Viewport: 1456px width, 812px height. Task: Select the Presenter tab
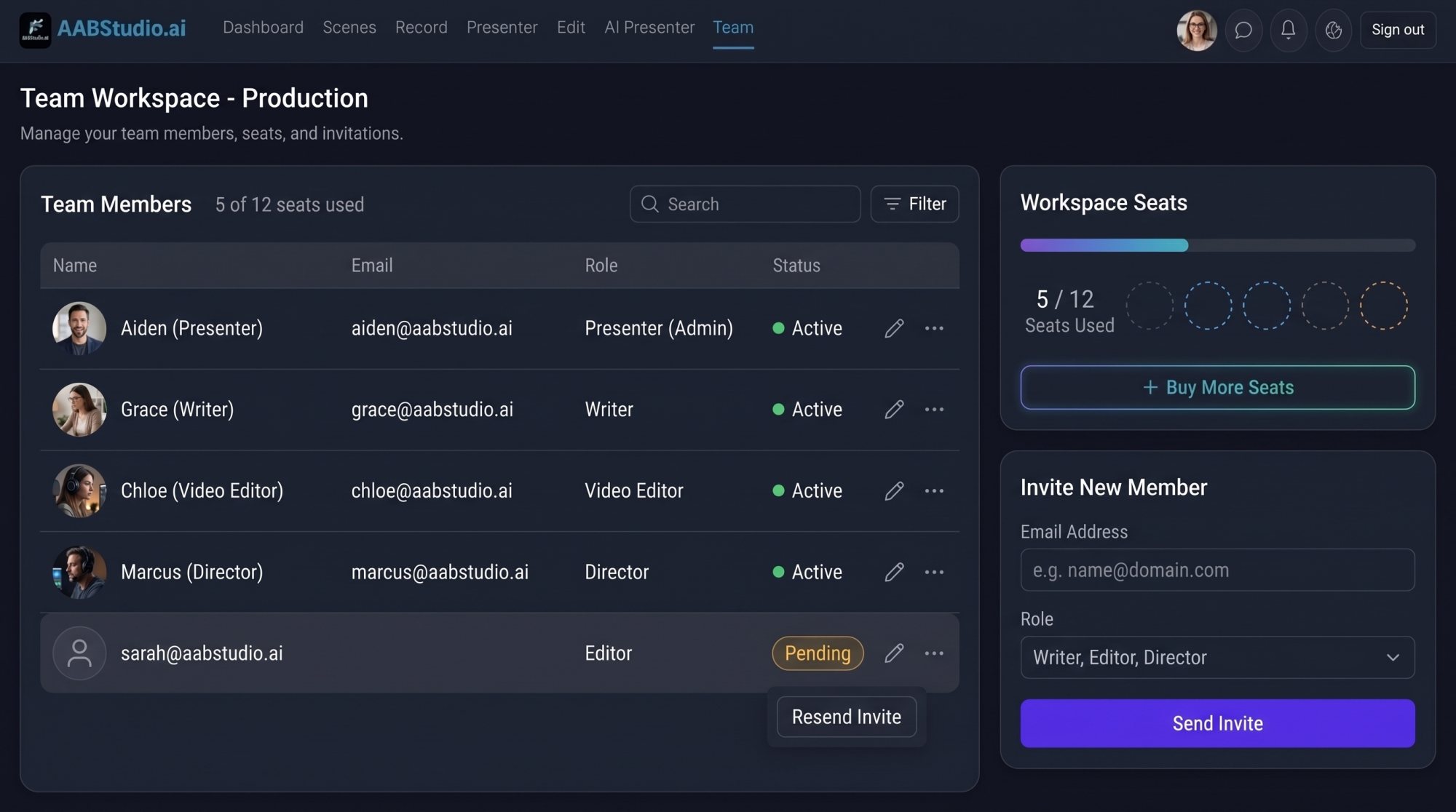coord(502,28)
